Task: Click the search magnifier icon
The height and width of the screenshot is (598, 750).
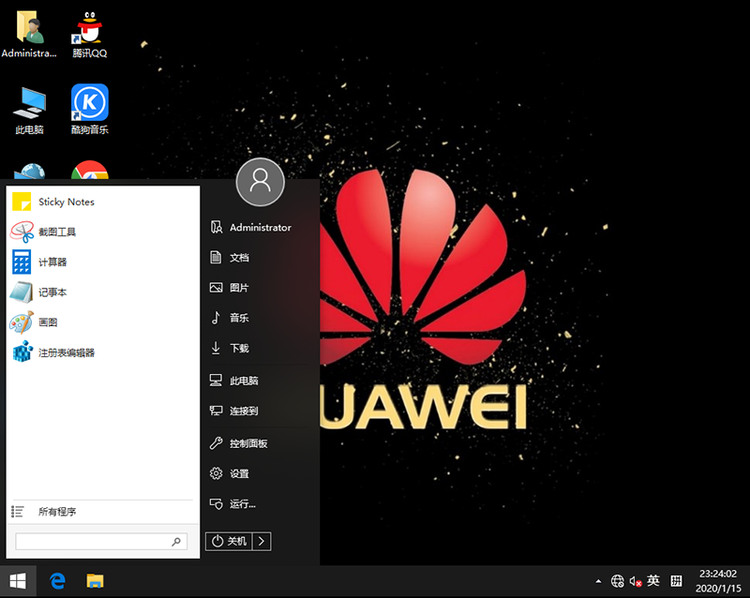Action: (176, 542)
